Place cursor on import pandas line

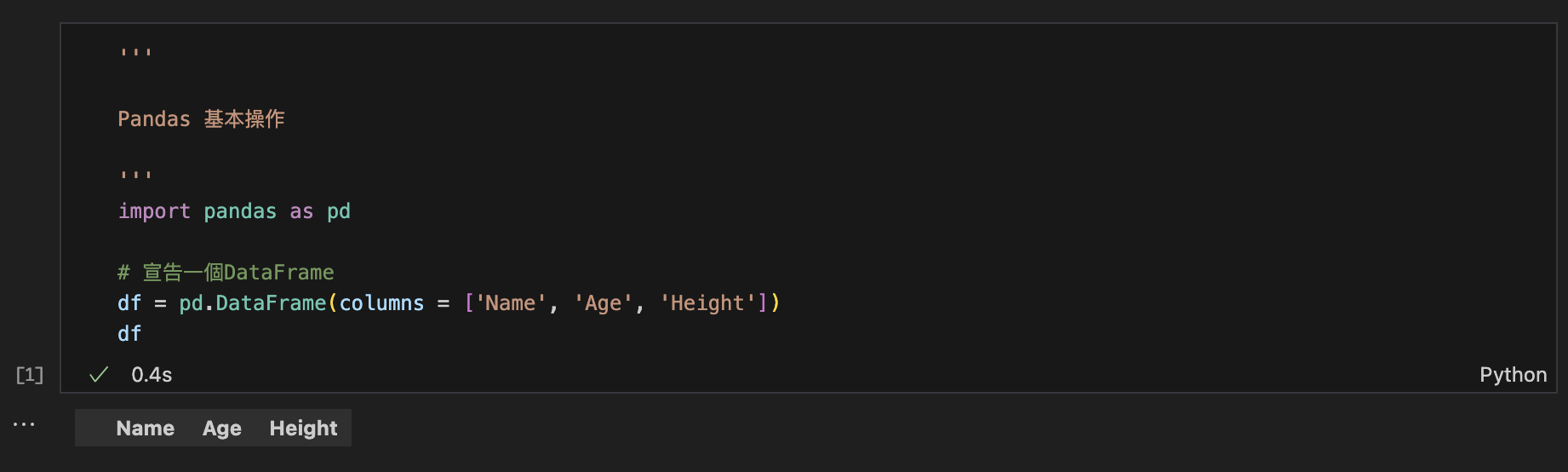coord(234,211)
